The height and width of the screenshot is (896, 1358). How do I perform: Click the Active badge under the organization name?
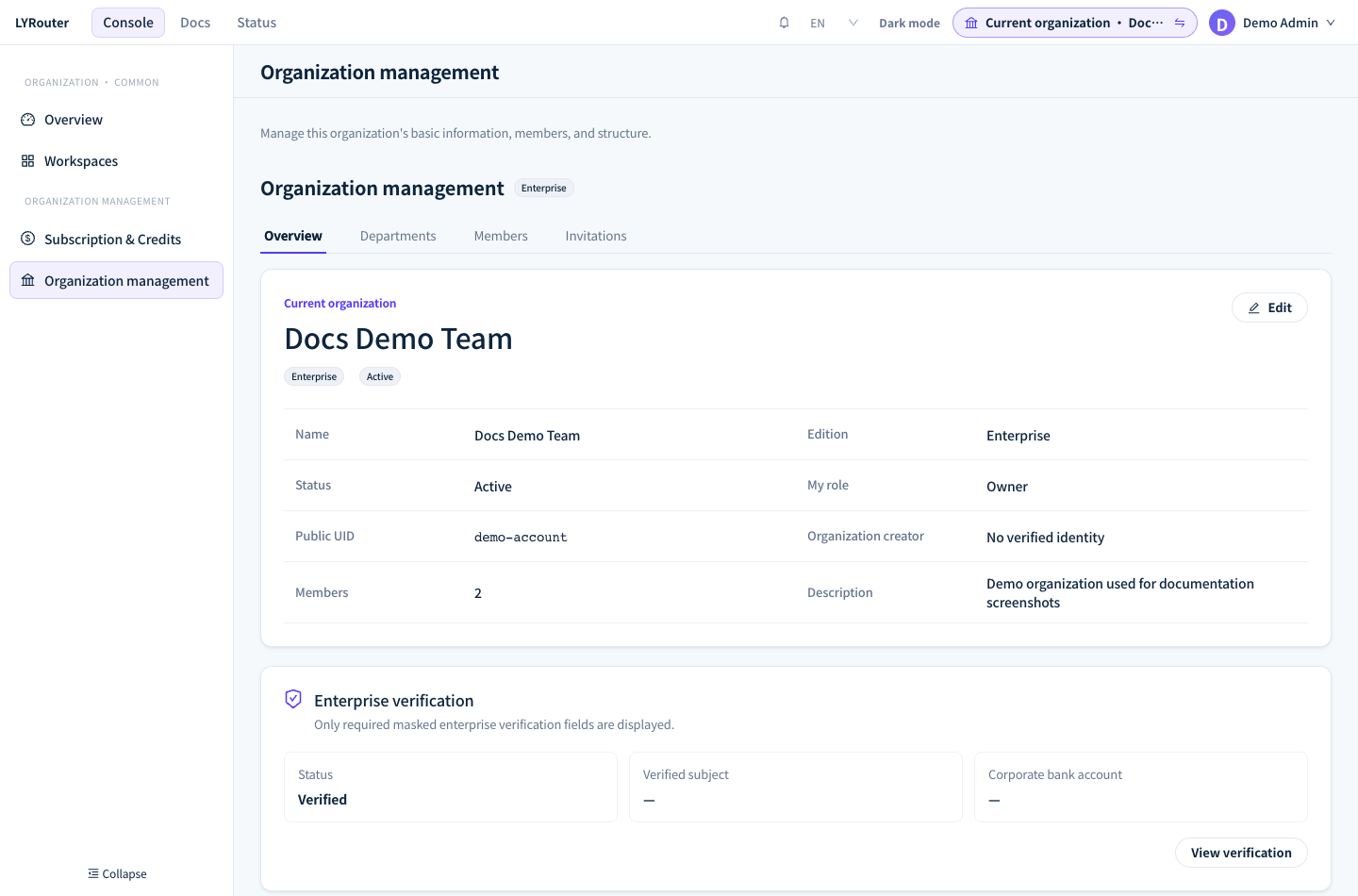point(380,376)
